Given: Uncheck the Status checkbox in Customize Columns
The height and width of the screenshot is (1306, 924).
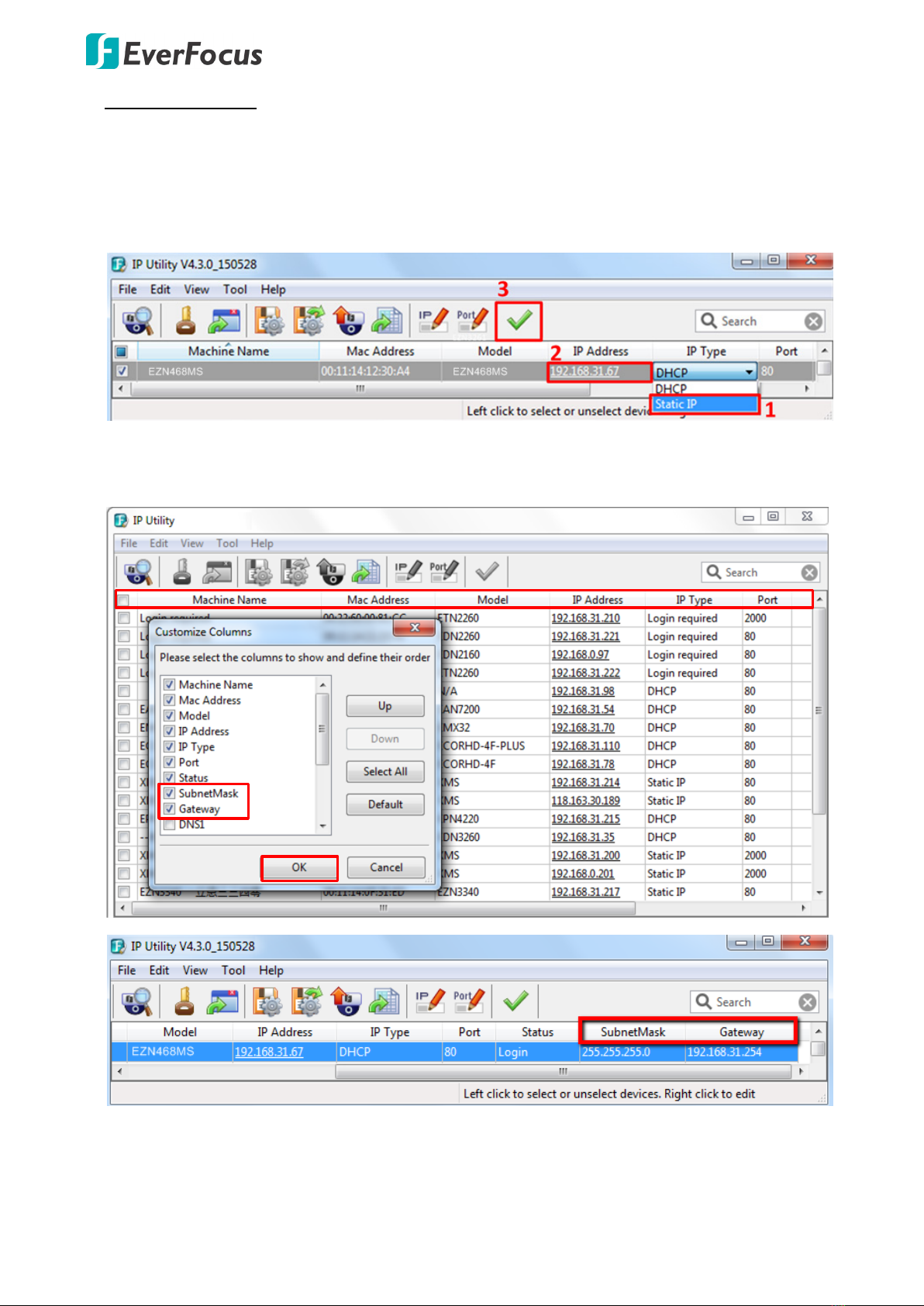Looking at the screenshot, I should 169,777.
